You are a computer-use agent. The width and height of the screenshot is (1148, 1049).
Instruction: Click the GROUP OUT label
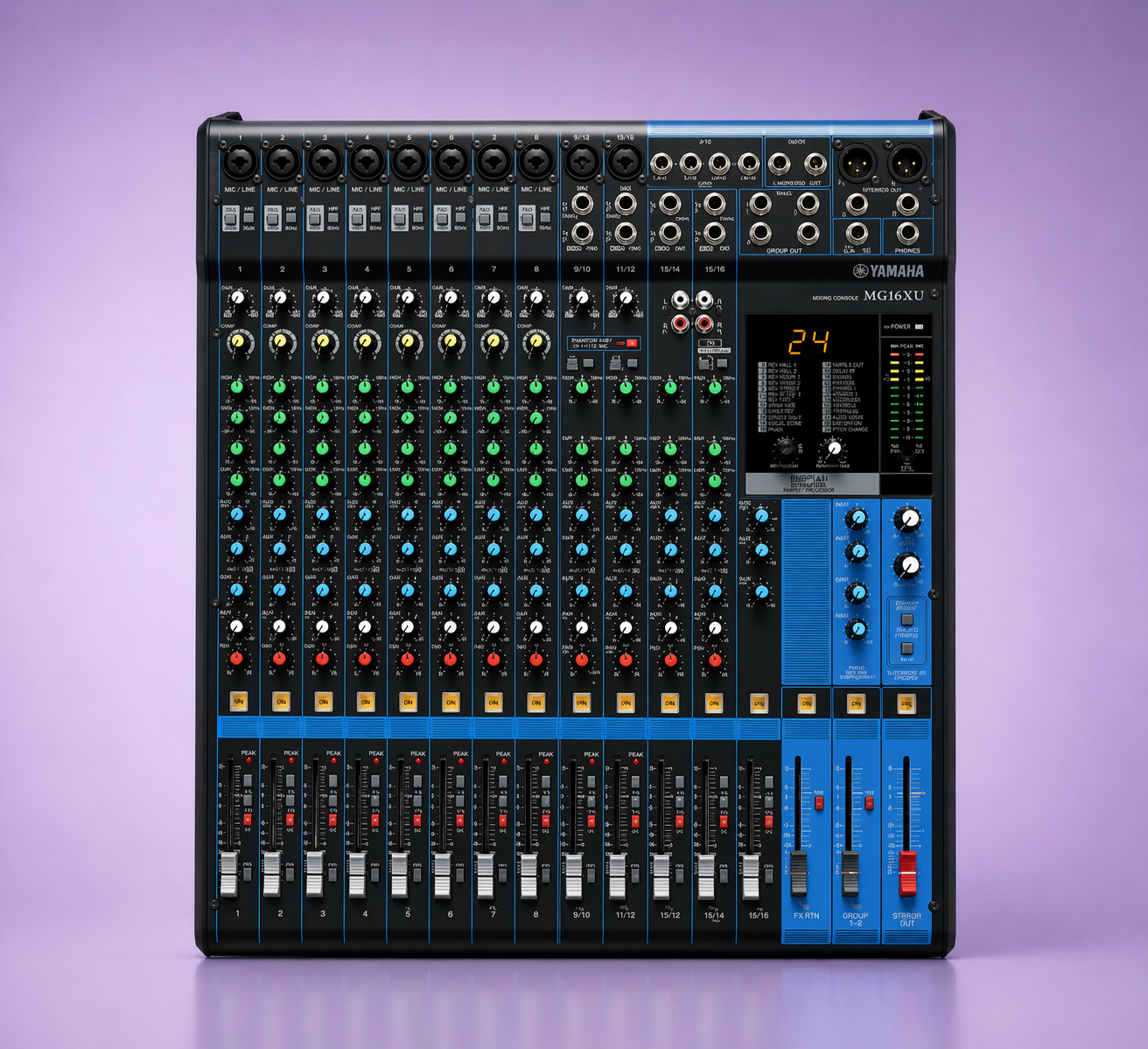point(784,251)
